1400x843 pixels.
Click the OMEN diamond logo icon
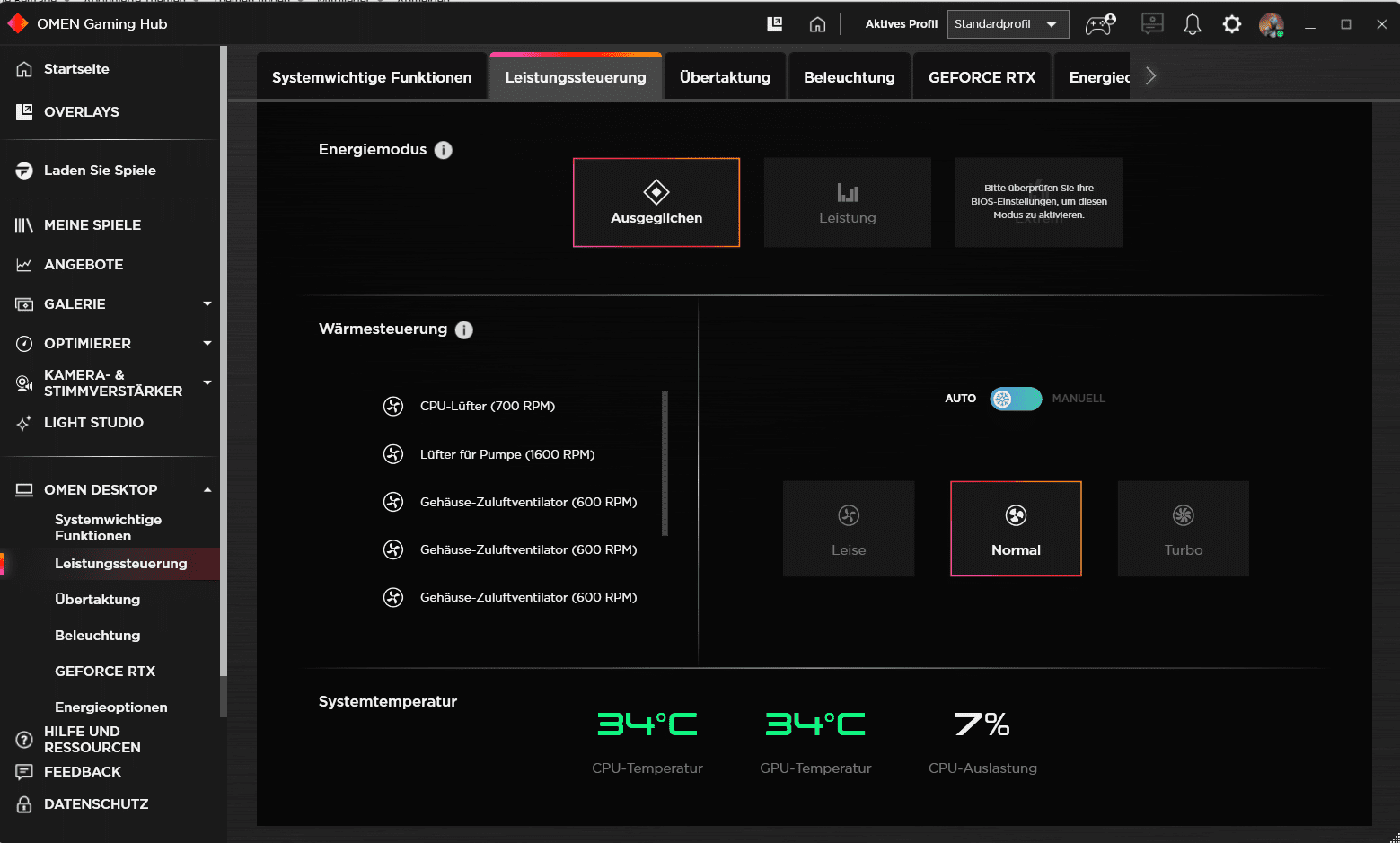pyautogui.click(x=18, y=23)
